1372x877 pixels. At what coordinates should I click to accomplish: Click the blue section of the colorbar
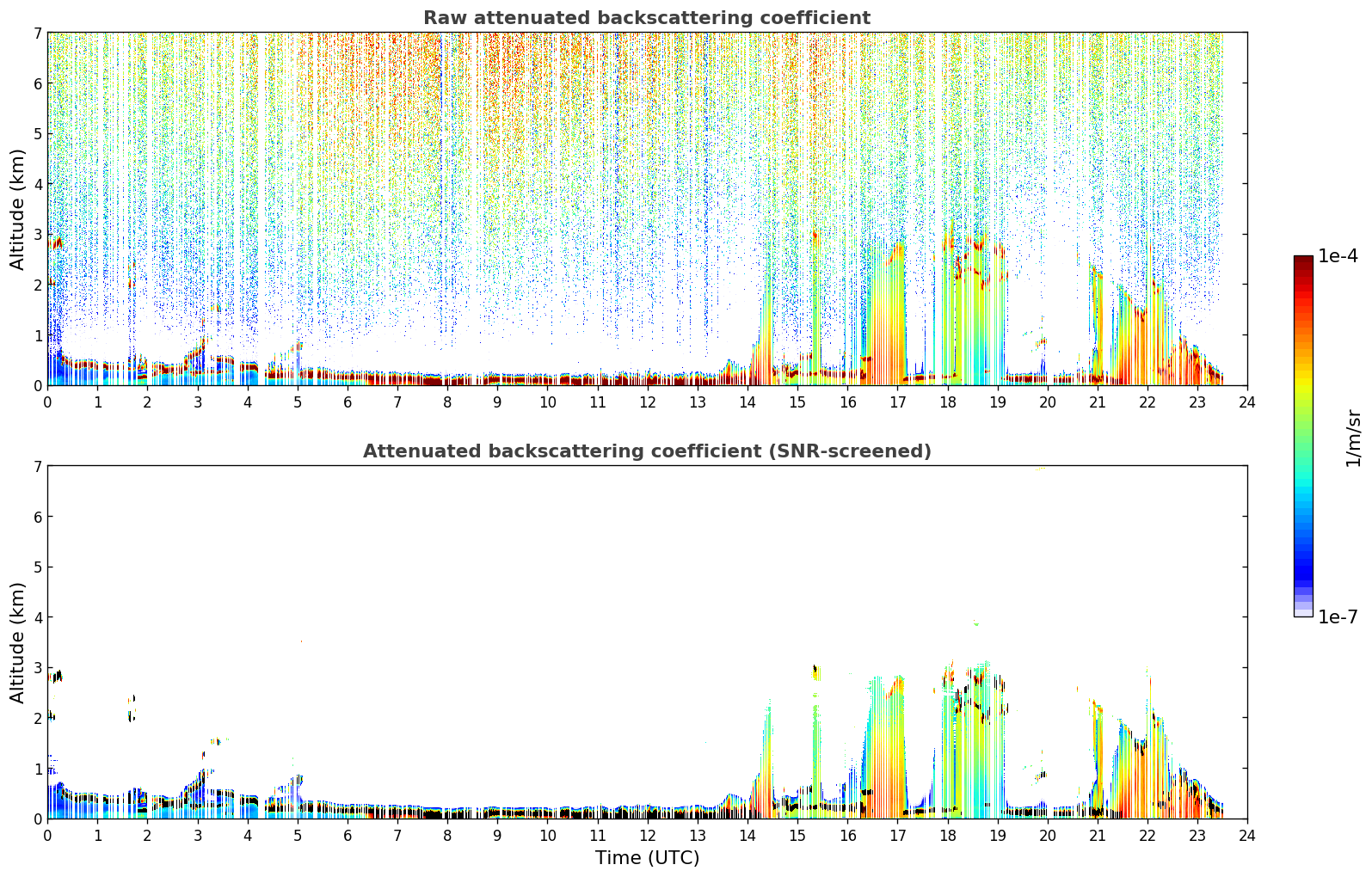click(1303, 550)
